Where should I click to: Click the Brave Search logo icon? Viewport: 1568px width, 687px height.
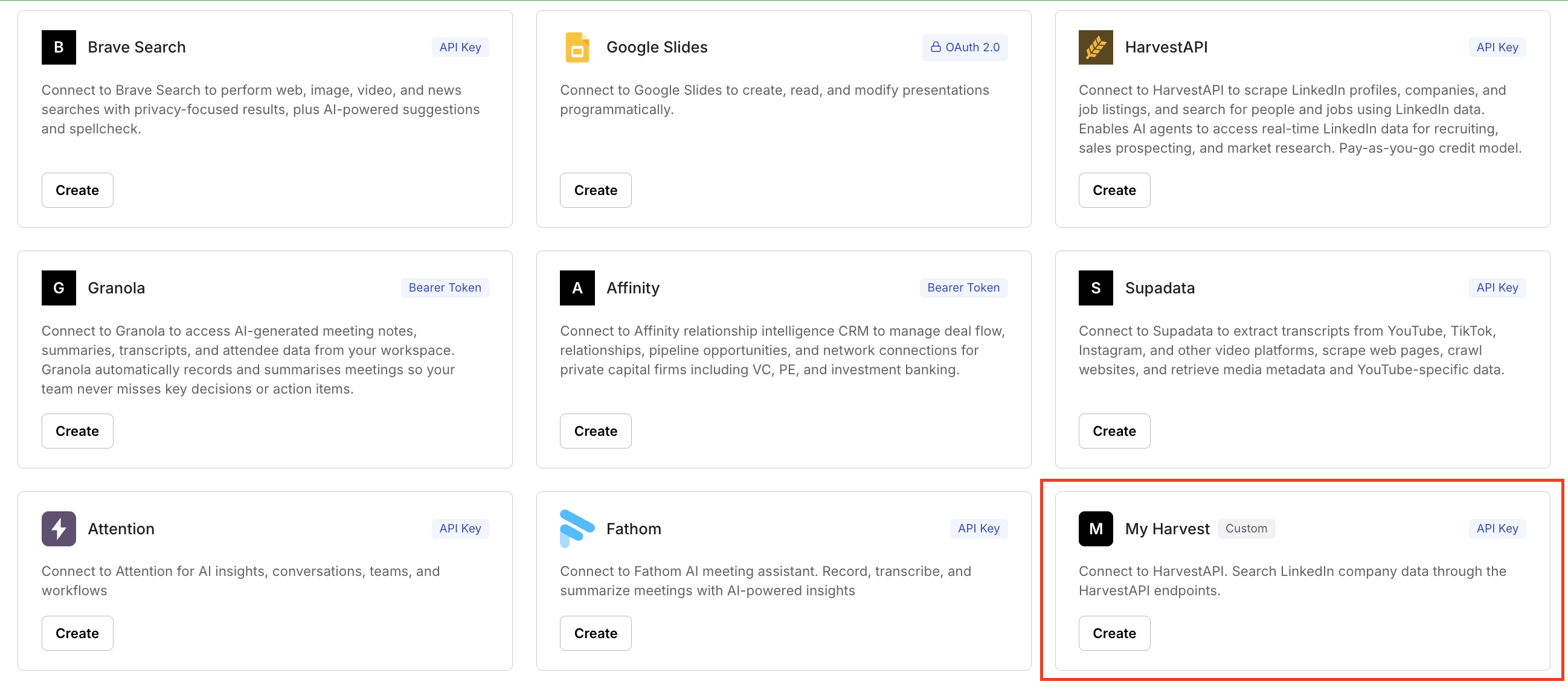tap(58, 47)
